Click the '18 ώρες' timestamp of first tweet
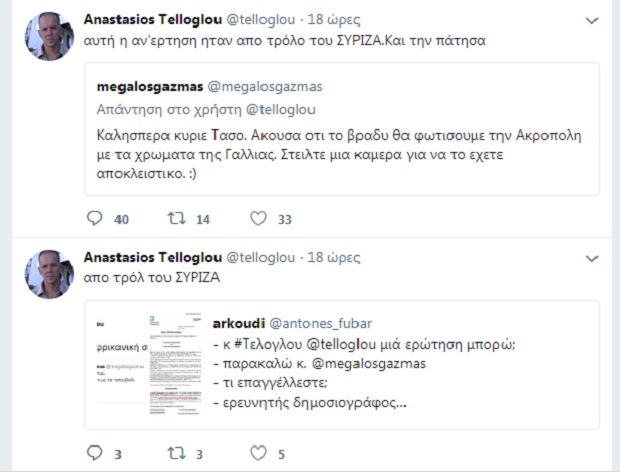 click(x=334, y=19)
